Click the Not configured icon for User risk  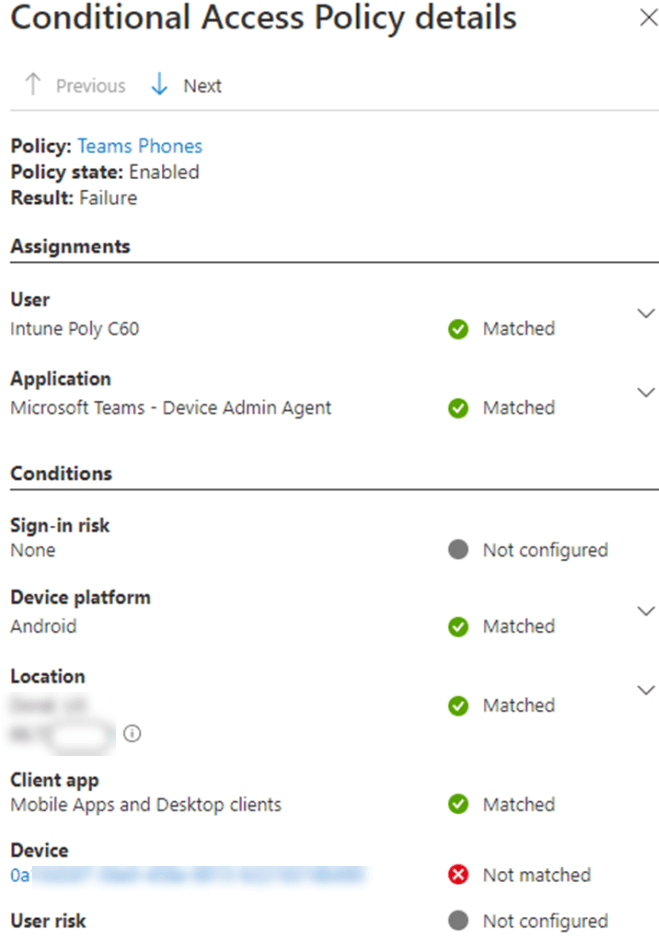[x=457, y=920]
